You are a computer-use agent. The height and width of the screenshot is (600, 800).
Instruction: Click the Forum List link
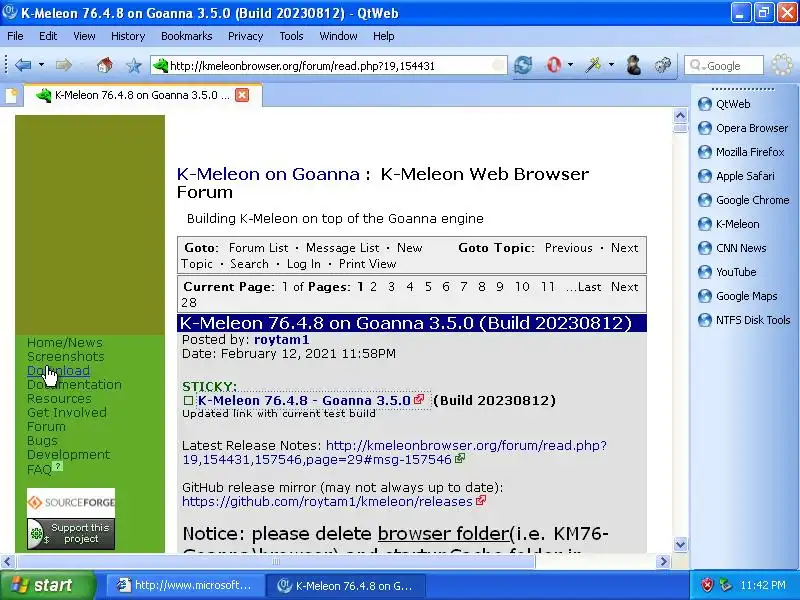[258, 248]
